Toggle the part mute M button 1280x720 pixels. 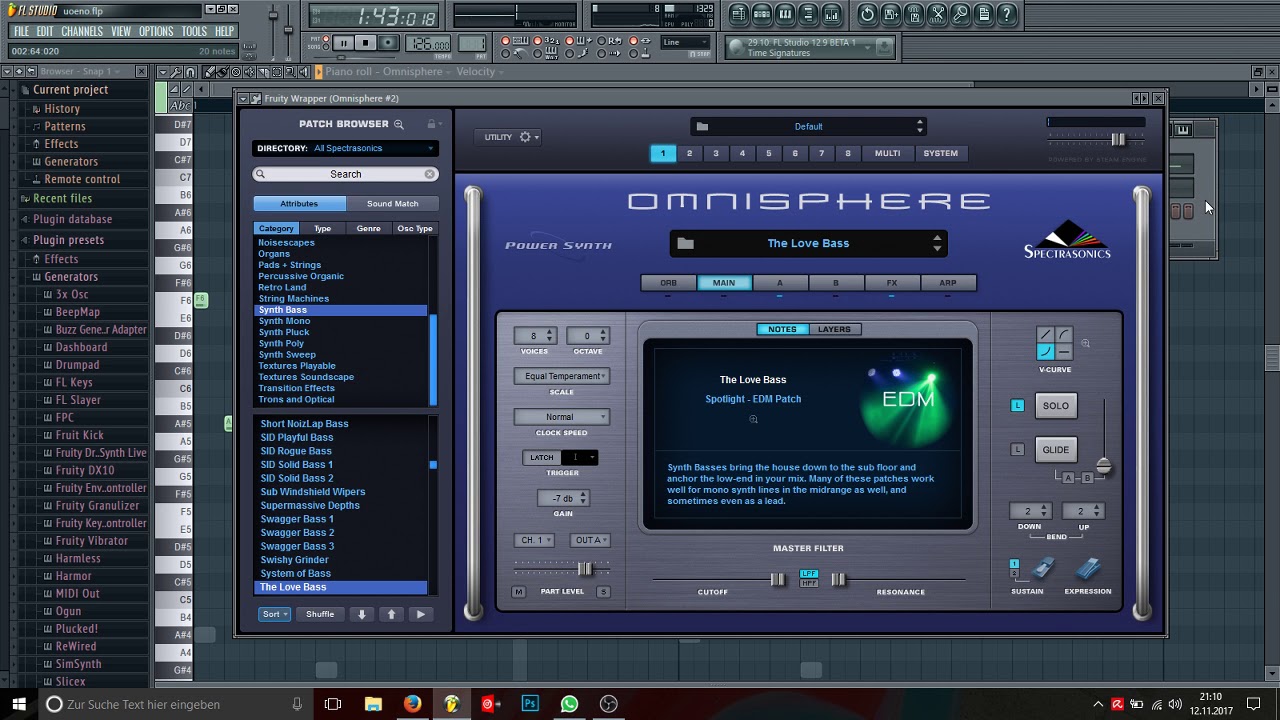tap(518, 592)
